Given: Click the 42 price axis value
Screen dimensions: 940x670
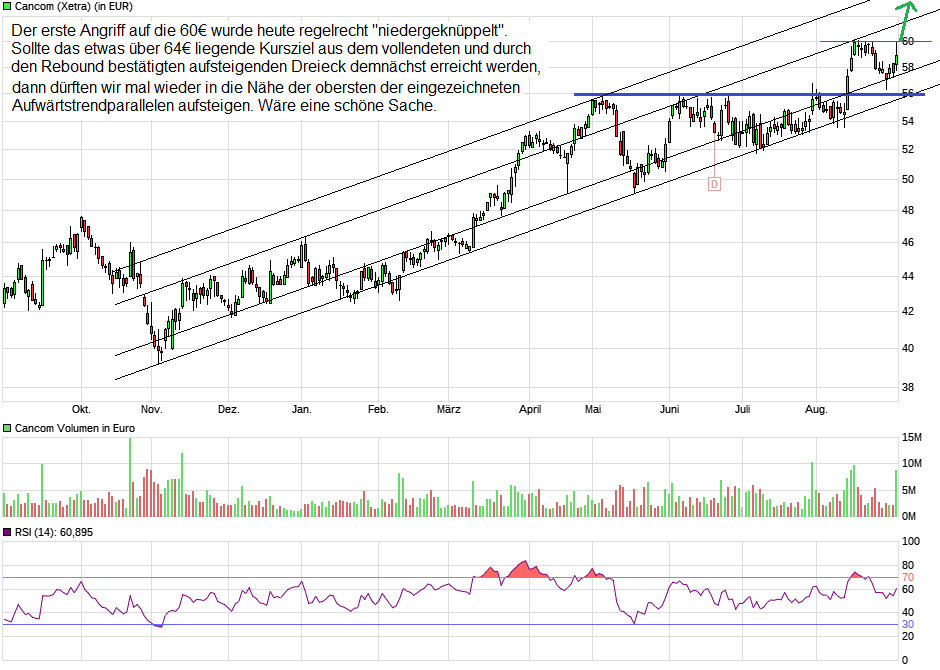Looking at the screenshot, I should (x=908, y=312).
